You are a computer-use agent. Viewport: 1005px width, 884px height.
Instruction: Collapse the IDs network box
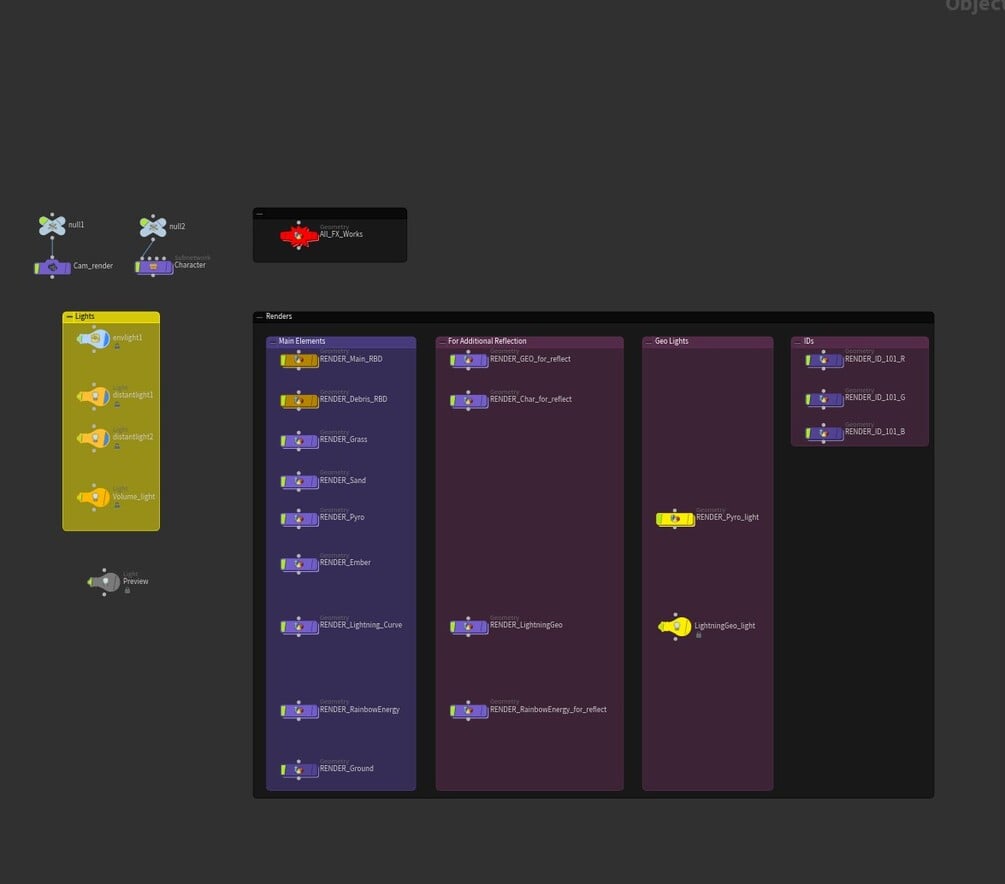[x=797, y=342]
